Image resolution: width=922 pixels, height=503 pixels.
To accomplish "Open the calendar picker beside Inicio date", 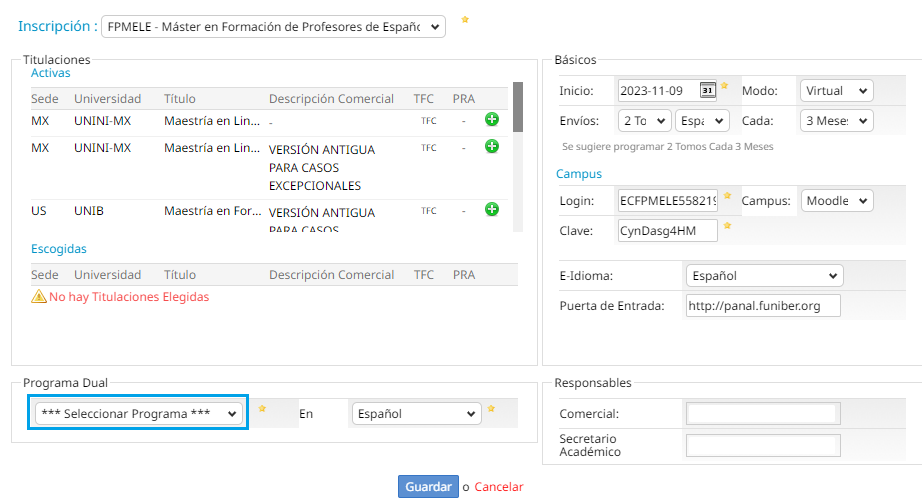I will pos(707,90).
